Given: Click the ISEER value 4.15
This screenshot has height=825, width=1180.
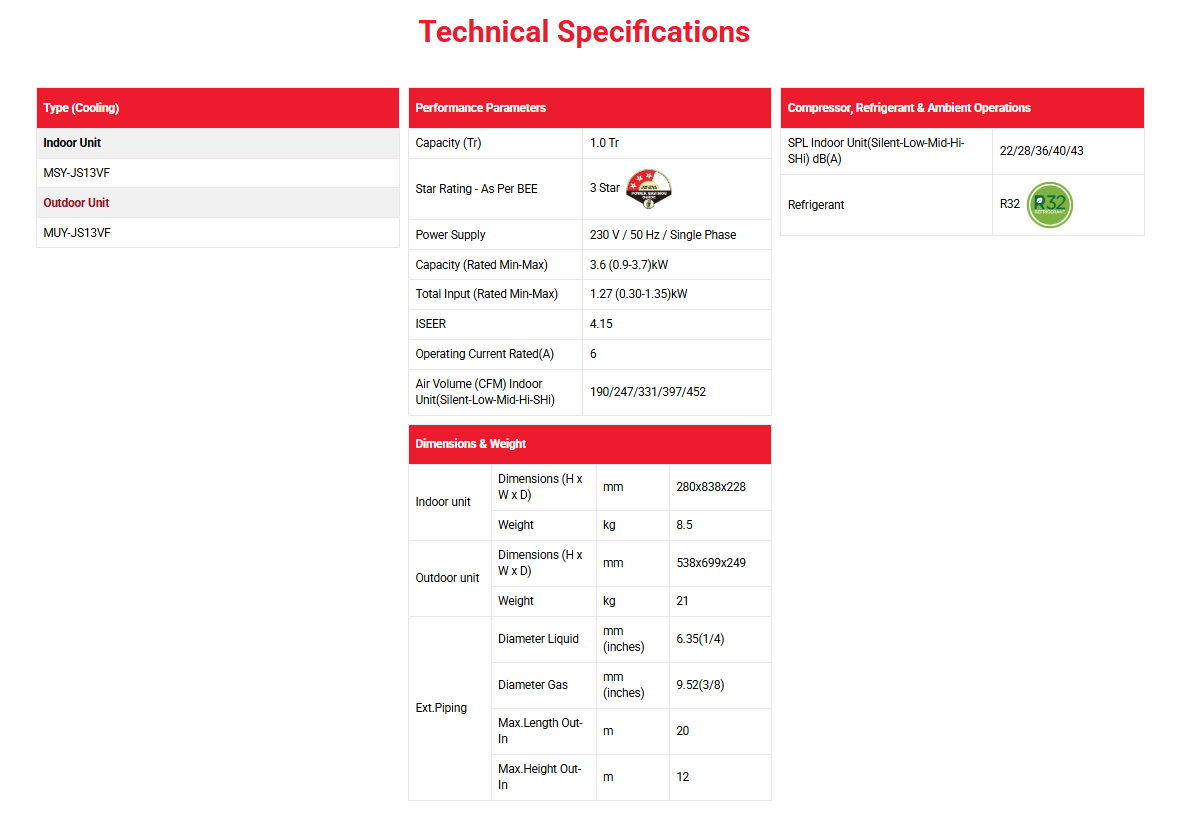Looking at the screenshot, I should (601, 324).
